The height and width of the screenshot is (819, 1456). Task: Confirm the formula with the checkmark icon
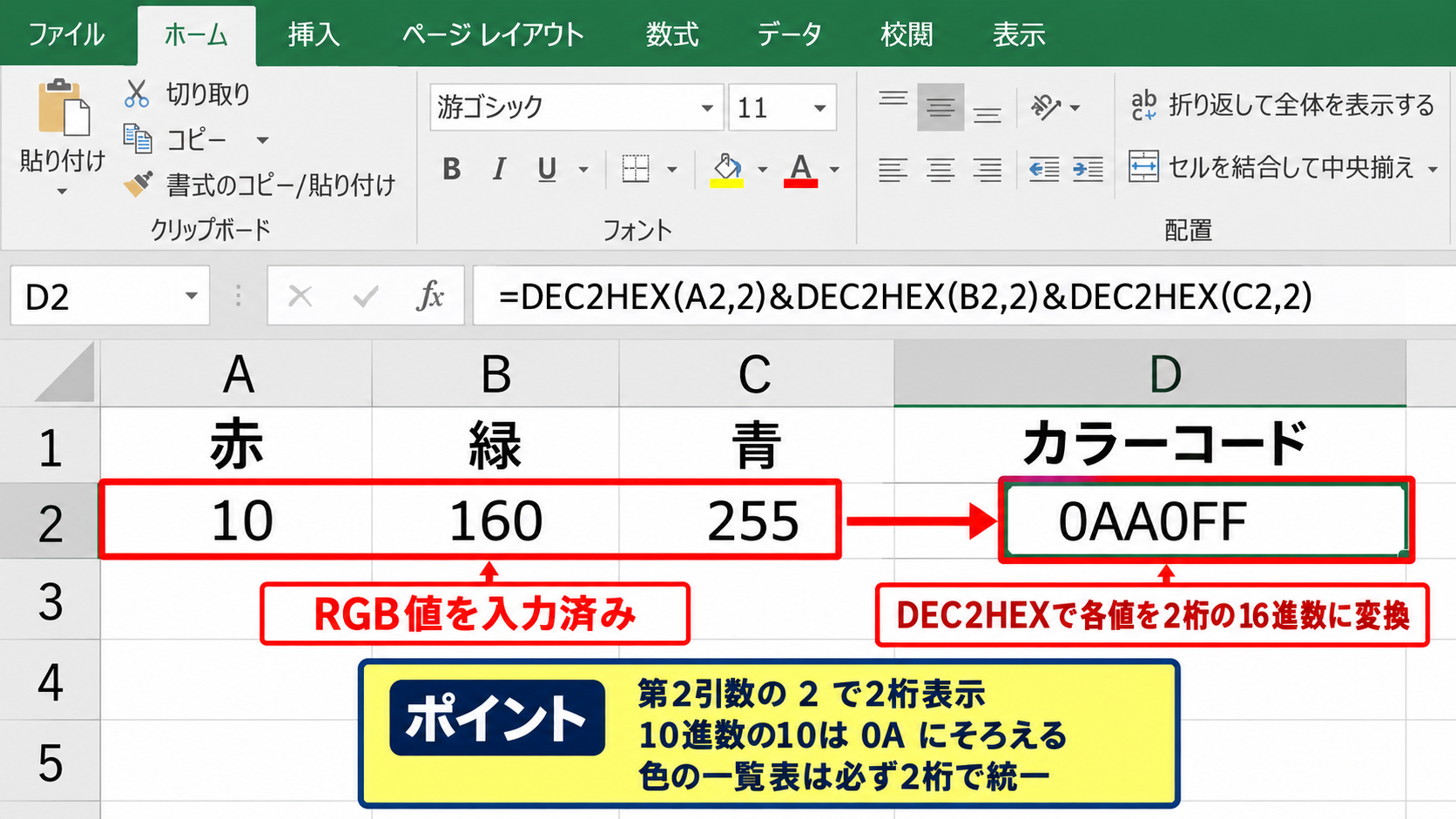366,297
